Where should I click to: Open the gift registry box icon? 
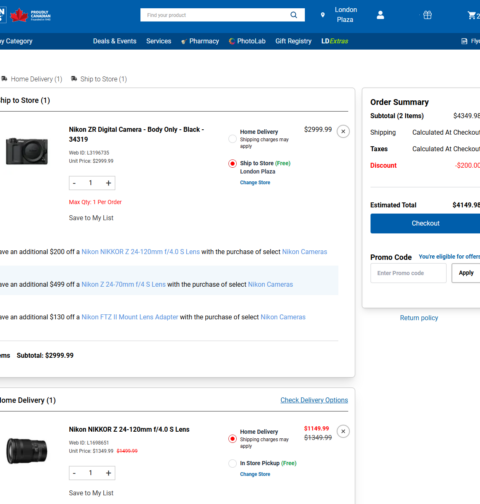pos(427,15)
